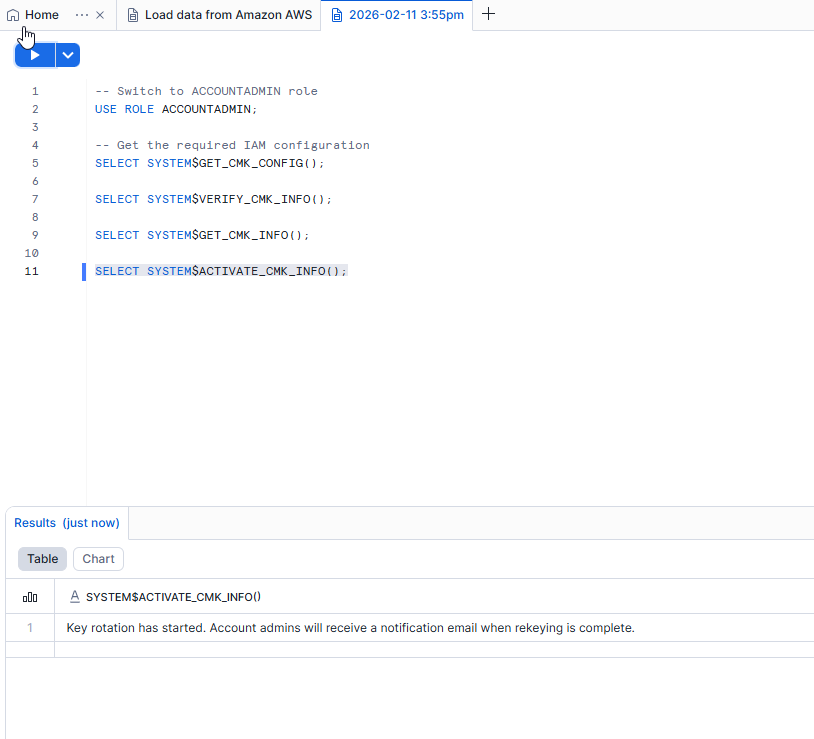This screenshot has height=739, width=814.
Task: Click the SYSTEM$GET_CMK_INFO() statement
Action: (202, 235)
